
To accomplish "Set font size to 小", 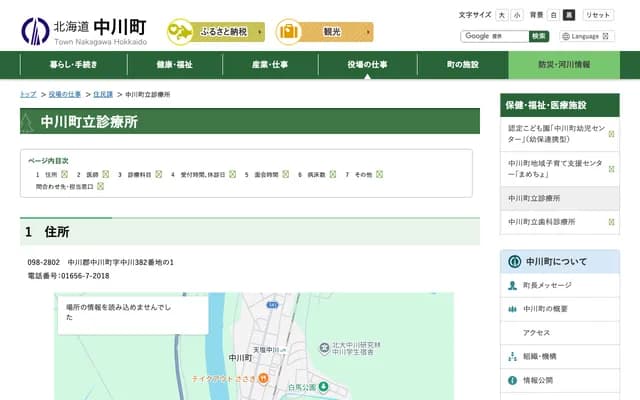I will [x=517, y=15].
